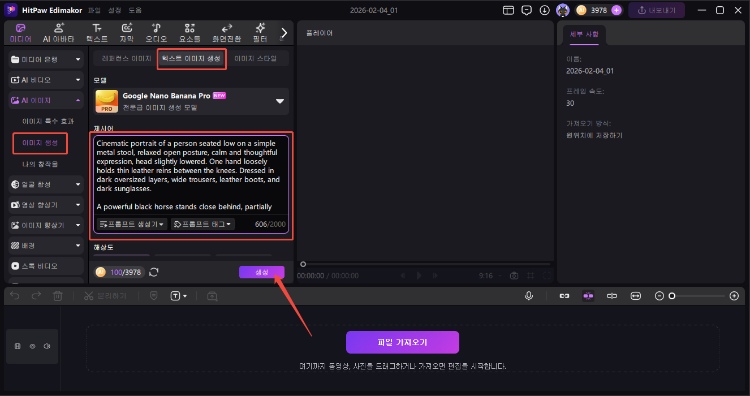Click the crop icon in the player controls
750x396 pixels.
[x=530, y=275]
